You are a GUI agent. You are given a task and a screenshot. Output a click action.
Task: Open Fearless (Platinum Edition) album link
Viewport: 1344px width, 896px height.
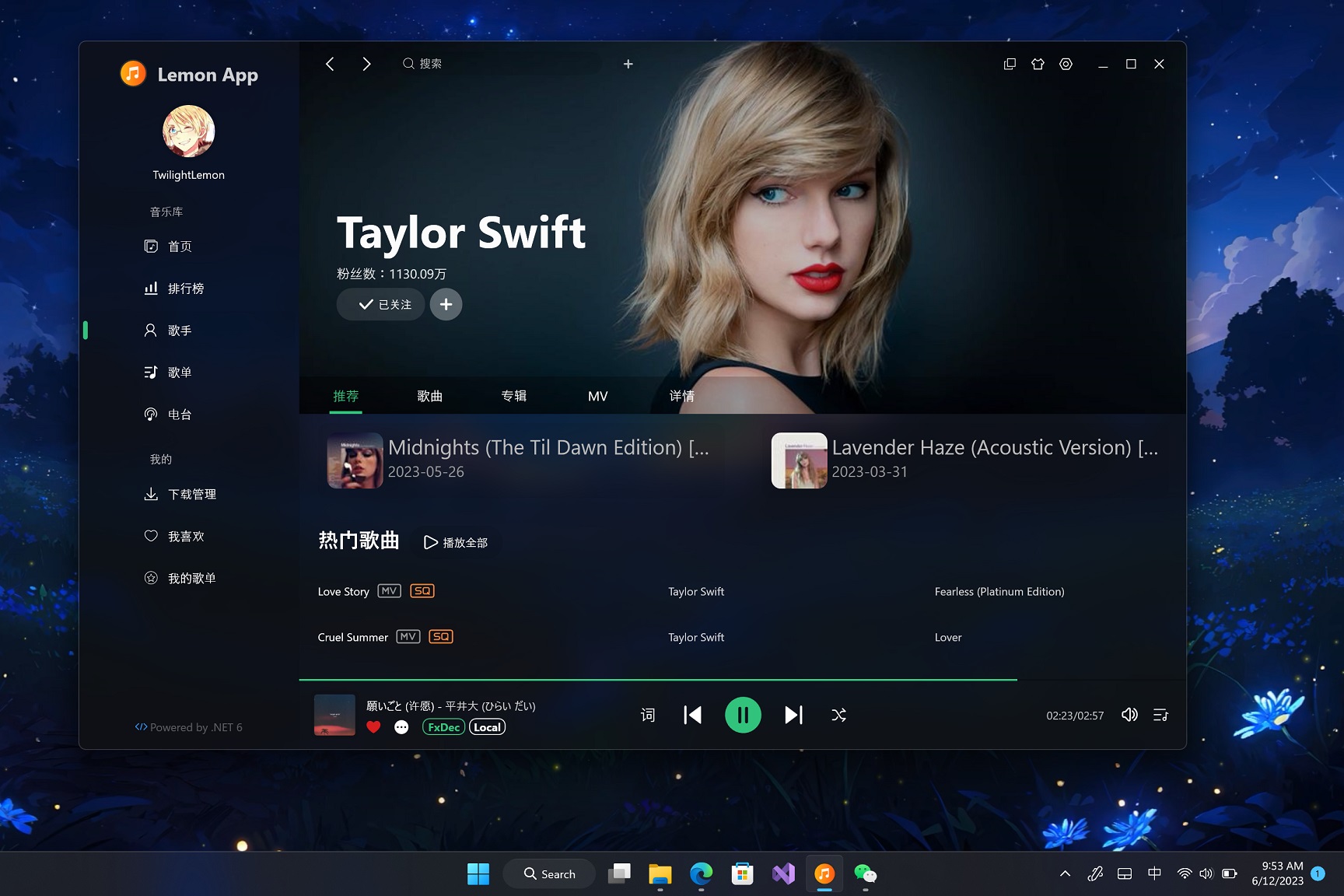(999, 592)
